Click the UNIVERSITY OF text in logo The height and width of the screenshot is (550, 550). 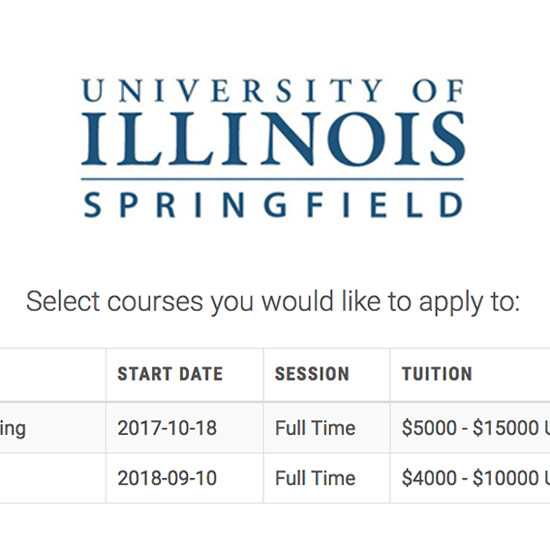pos(273,90)
